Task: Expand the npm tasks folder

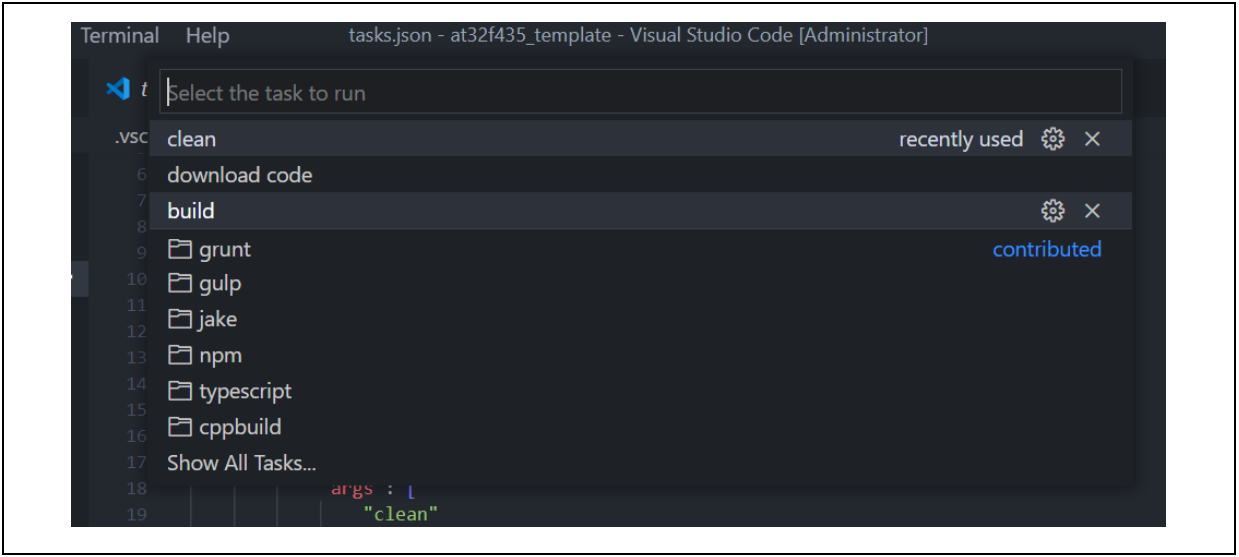Action: [205, 355]
